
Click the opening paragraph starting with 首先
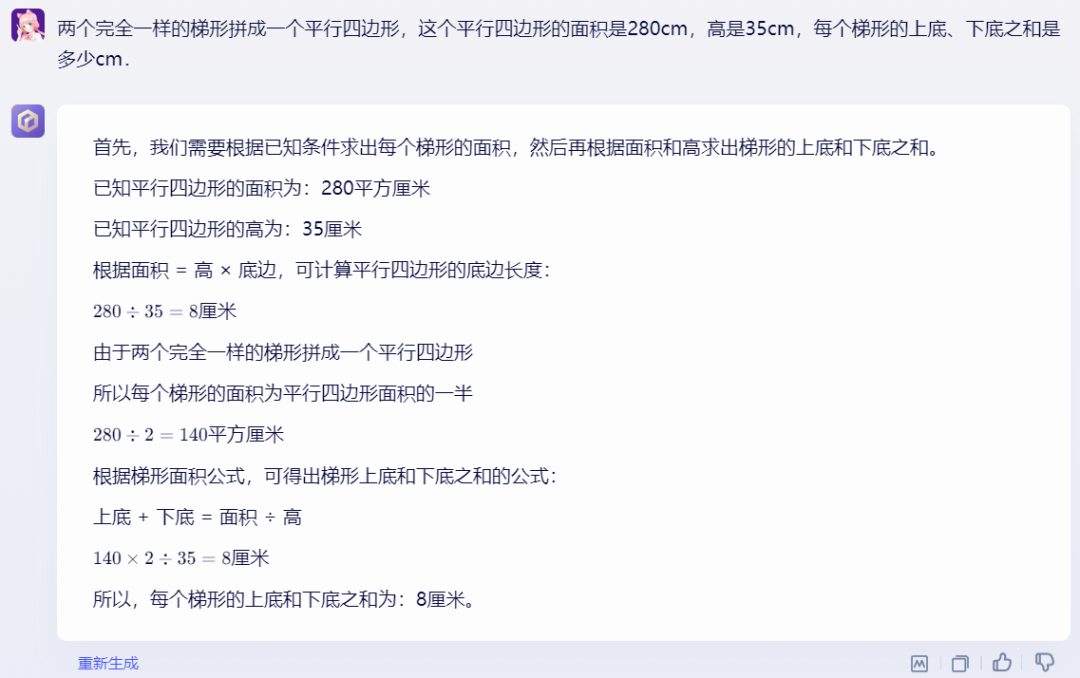[517, 147]
